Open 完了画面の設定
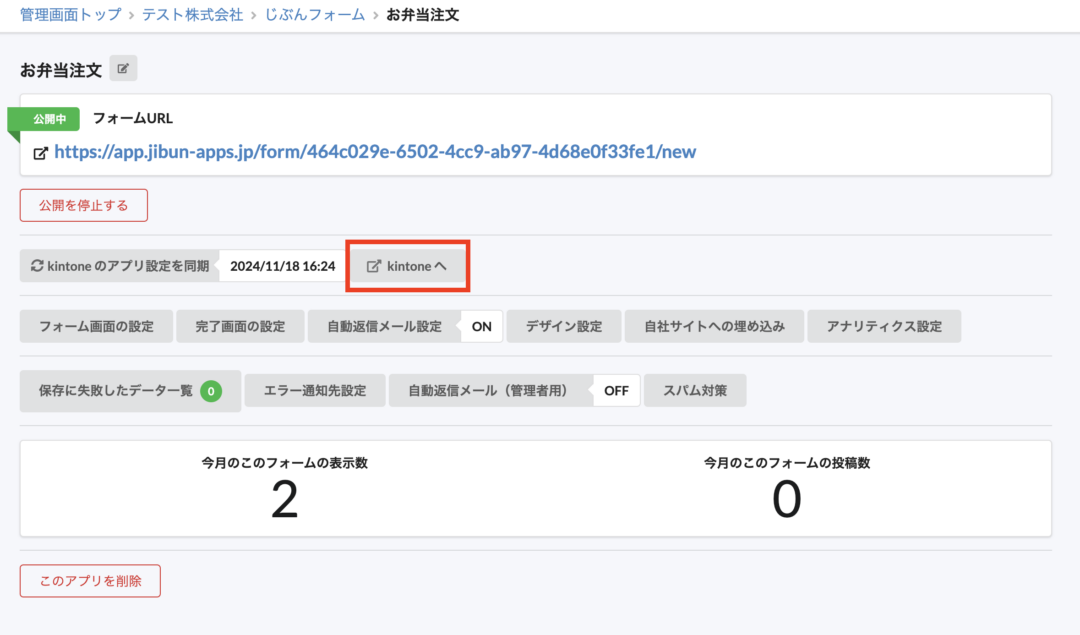The width and height of the screenshot is (1080, 635). click(240, 326)
